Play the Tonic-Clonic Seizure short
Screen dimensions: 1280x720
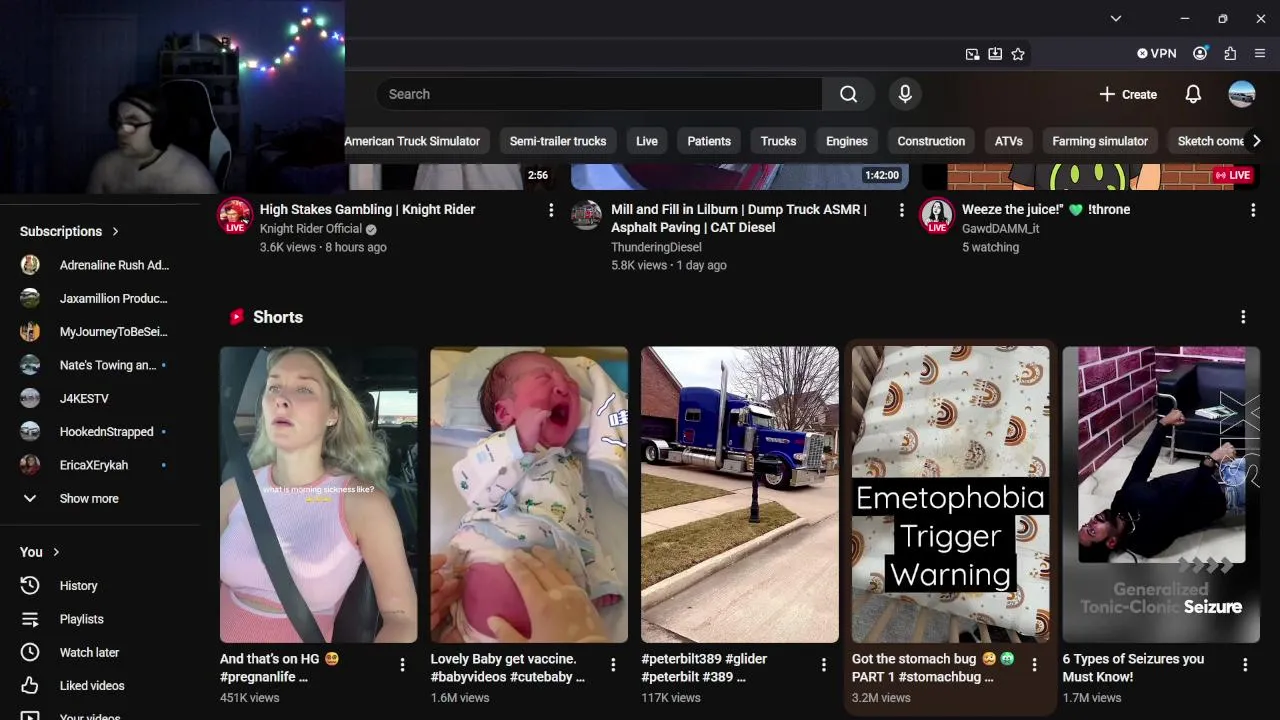tap(1161, 494)
